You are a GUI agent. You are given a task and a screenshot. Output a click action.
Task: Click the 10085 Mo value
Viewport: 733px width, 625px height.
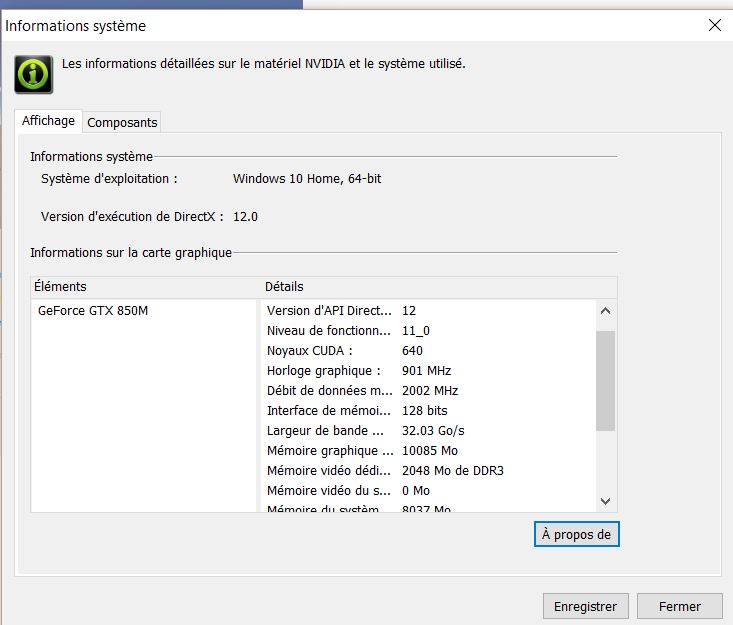(430, 451)
